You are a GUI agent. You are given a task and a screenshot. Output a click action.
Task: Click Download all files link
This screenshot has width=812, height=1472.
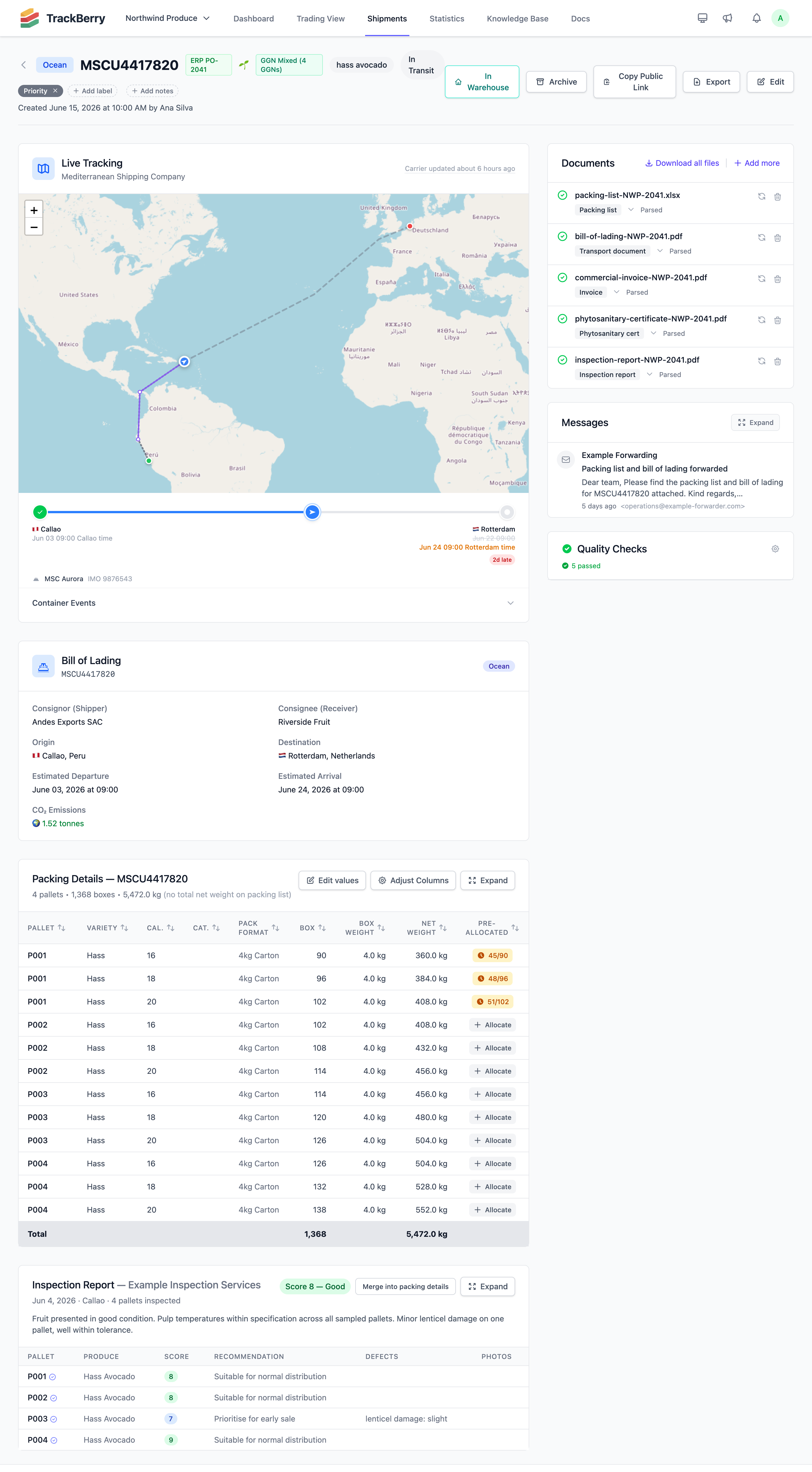coord(682,164)
